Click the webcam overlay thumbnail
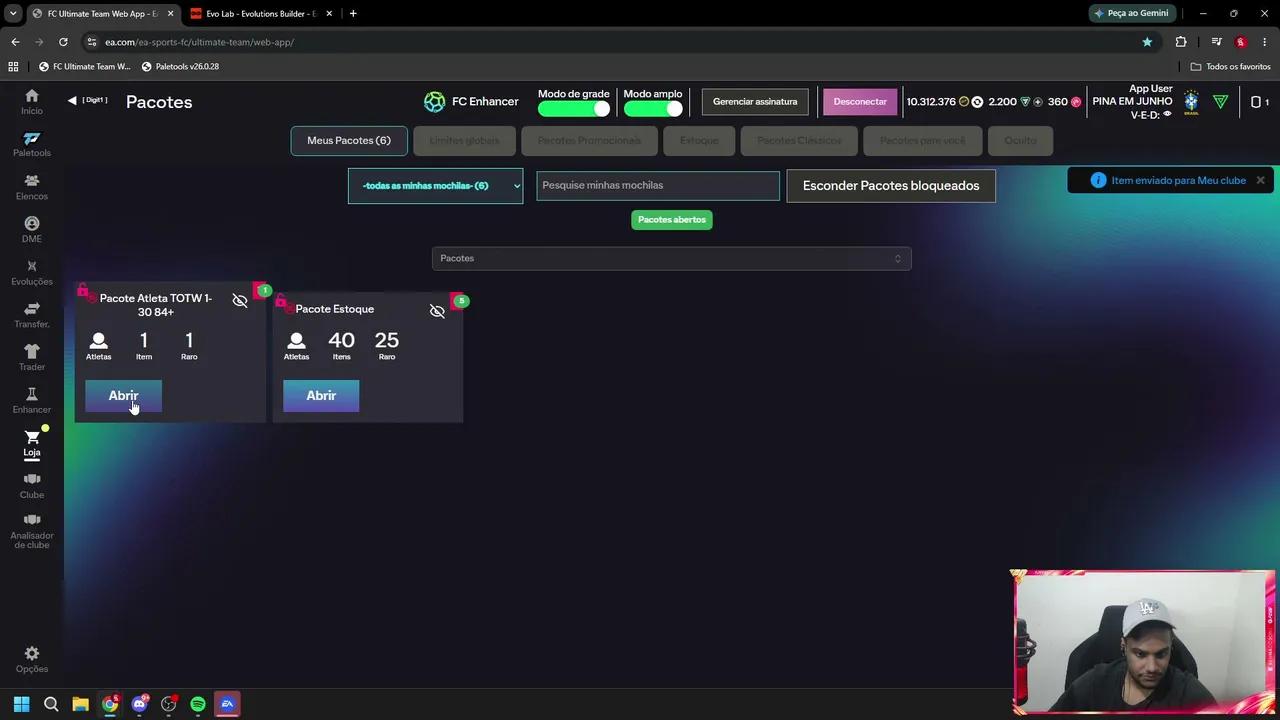Image resolution: width=1280 pixels, height=720 pixels. tap(1144, 643)
